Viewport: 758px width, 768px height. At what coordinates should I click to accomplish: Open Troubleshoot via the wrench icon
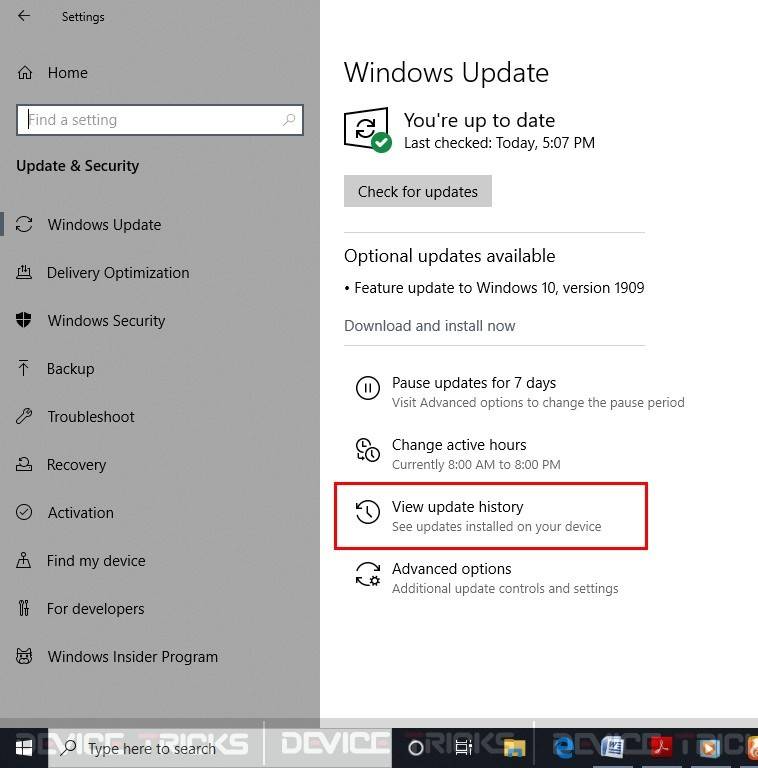coord(24,416)
